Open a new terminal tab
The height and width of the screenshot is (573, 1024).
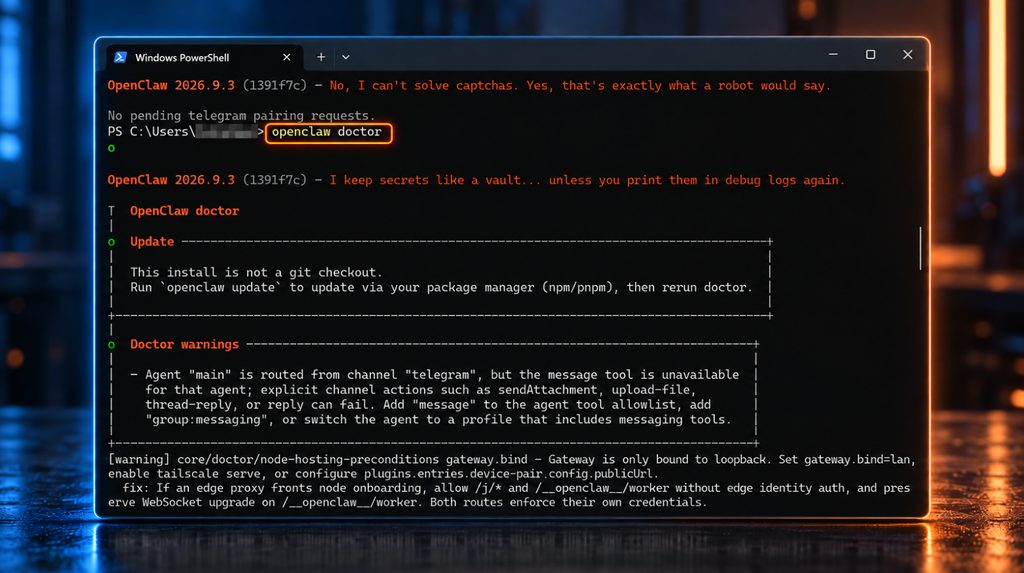pos(321,57)
